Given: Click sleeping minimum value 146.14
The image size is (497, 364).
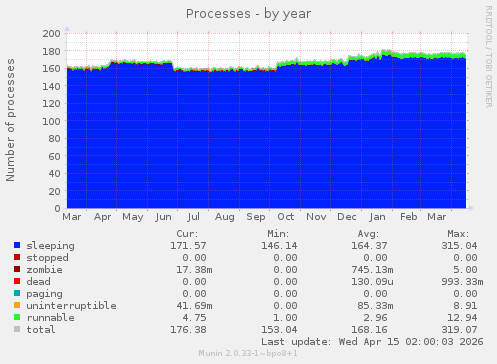Looking at the screenshot, I should pos(279,246).
